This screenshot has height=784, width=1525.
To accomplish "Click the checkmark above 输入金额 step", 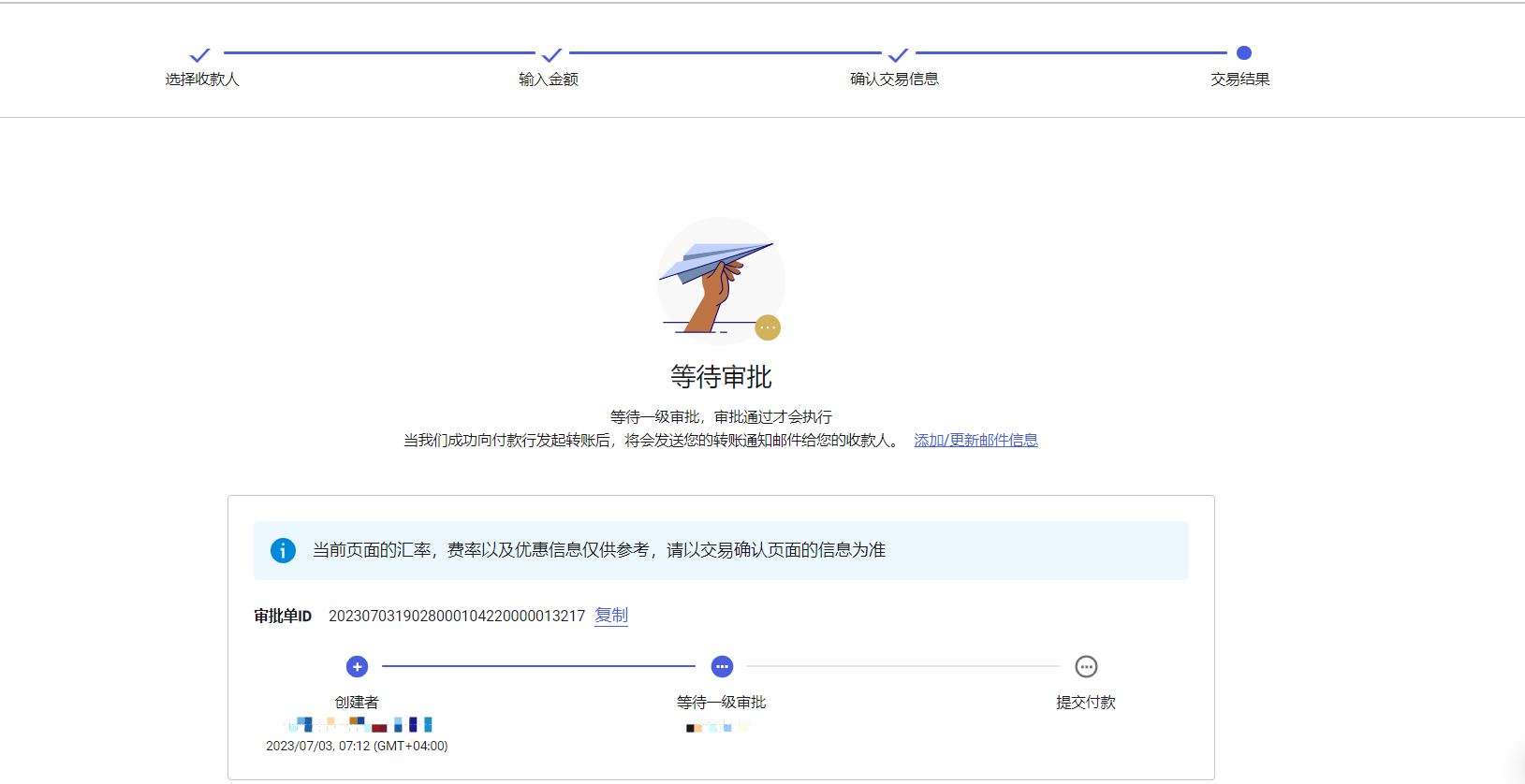I will click(x=551, y=55).
